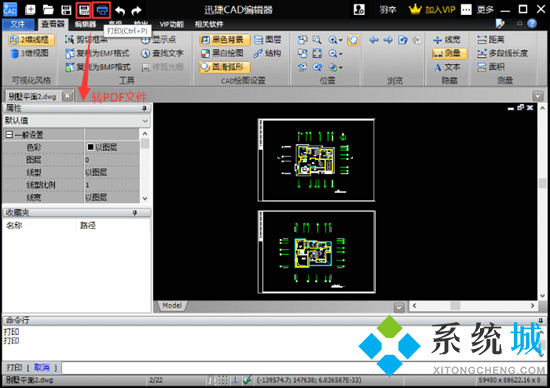550x388 pixels.
Task: Save the drawing with the floppy icon
Action: coord(66,9)
